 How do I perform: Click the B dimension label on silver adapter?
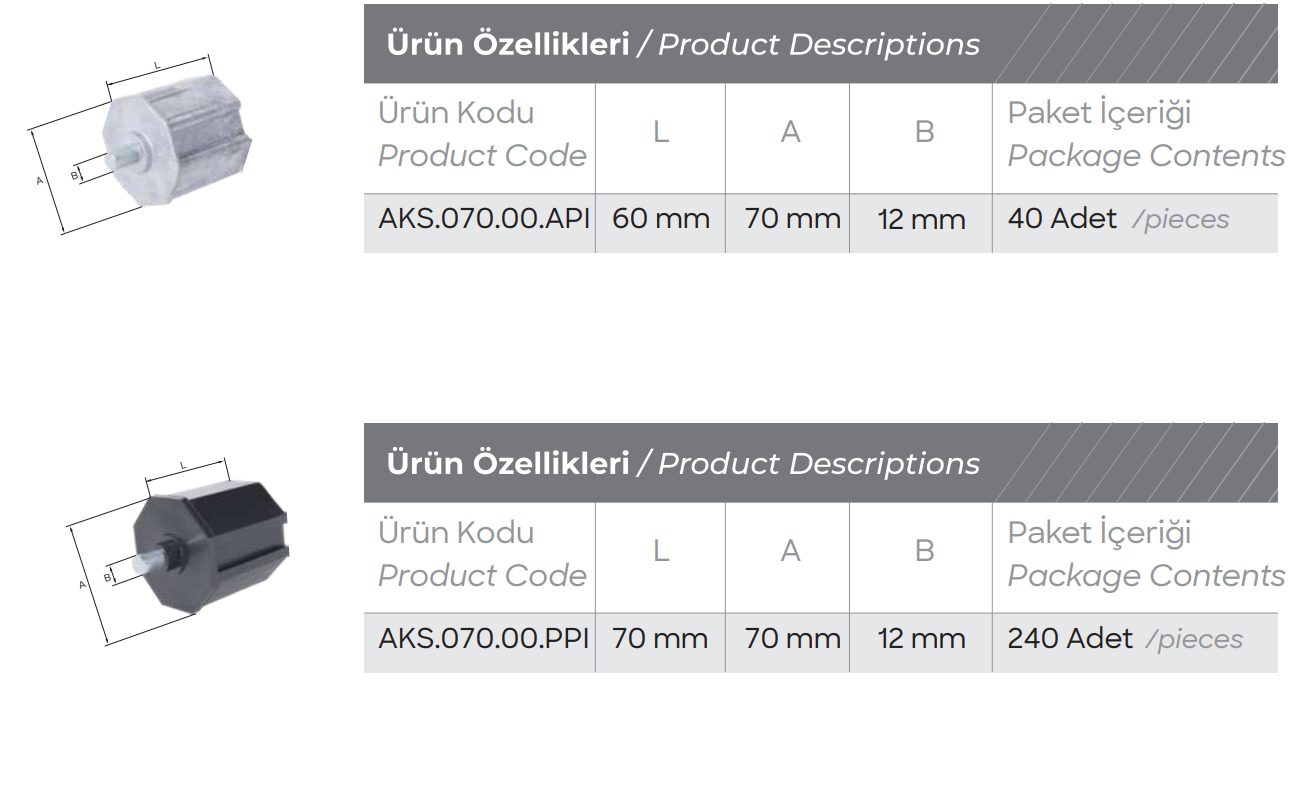[x=74, y=176]
